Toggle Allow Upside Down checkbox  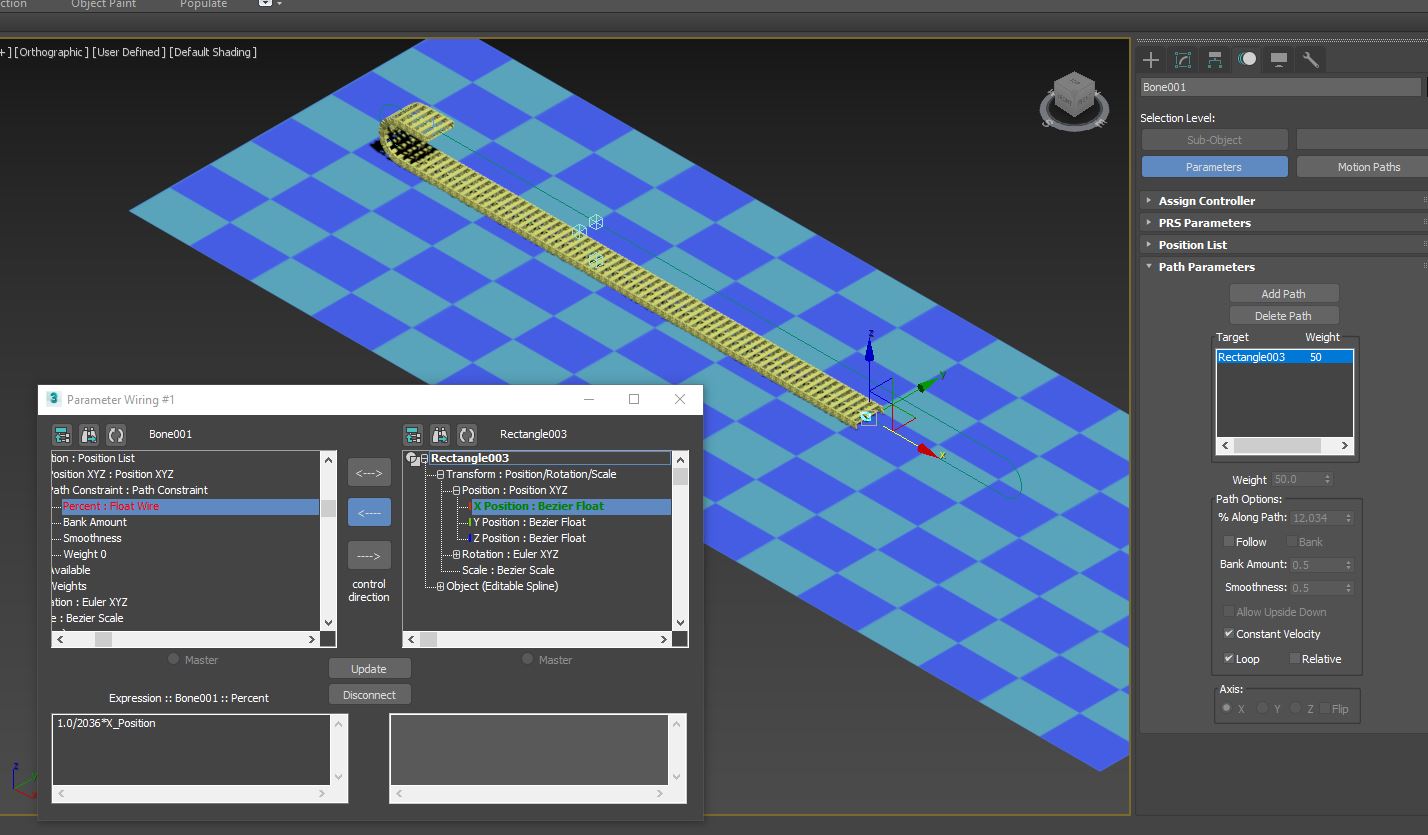coord(1229,612)
